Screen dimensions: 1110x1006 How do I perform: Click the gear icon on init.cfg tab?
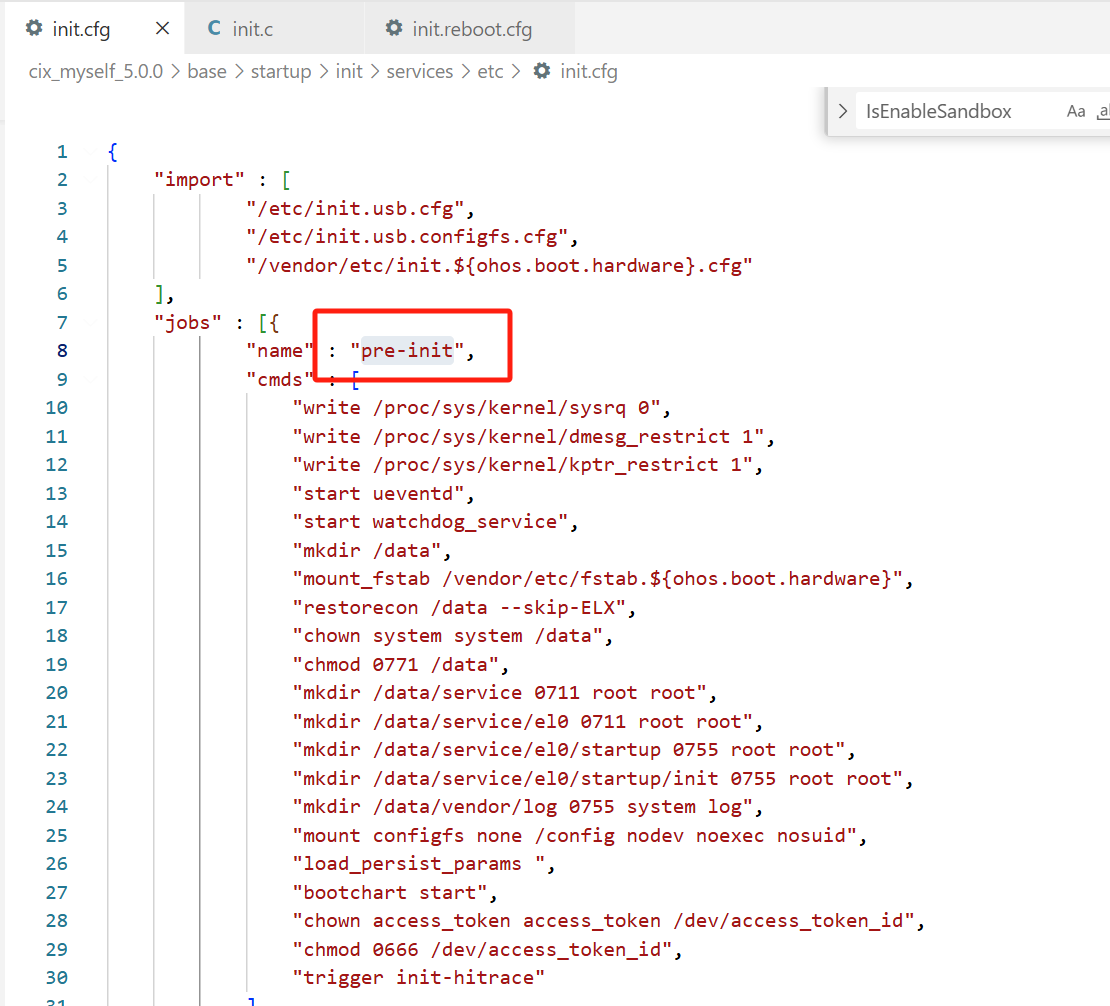pyautogui.click(x=34, y=28)
